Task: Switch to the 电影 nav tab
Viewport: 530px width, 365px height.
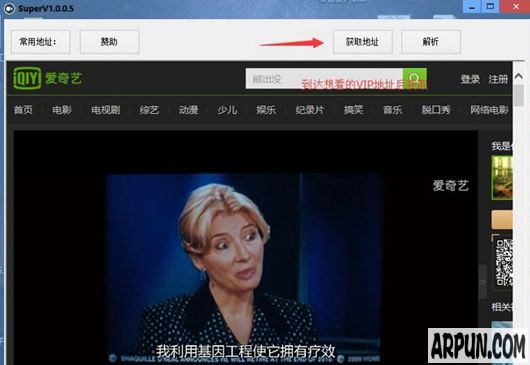Action: pos(62,110)
